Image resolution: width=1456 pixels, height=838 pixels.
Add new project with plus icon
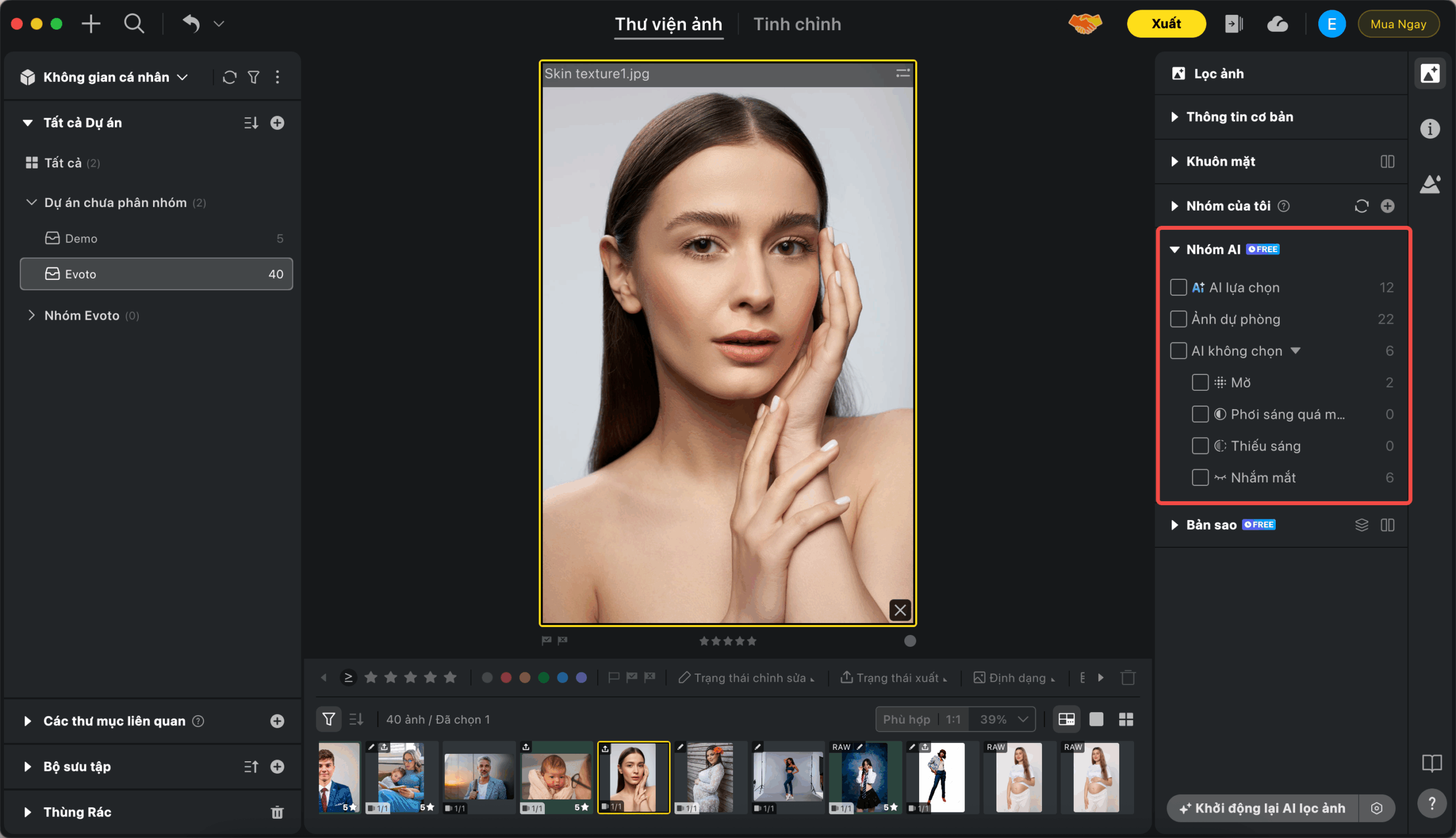click(278, 122)
